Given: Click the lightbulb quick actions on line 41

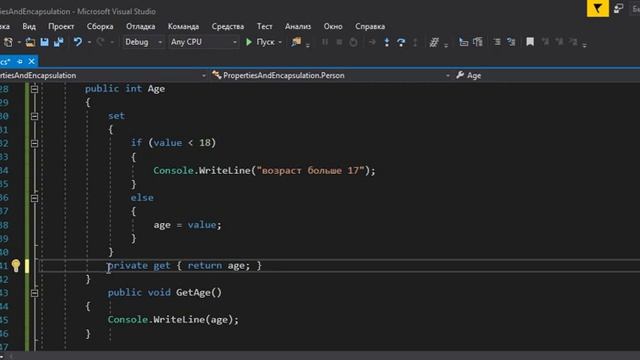Looking at the screenshot, I should (16, 266).
